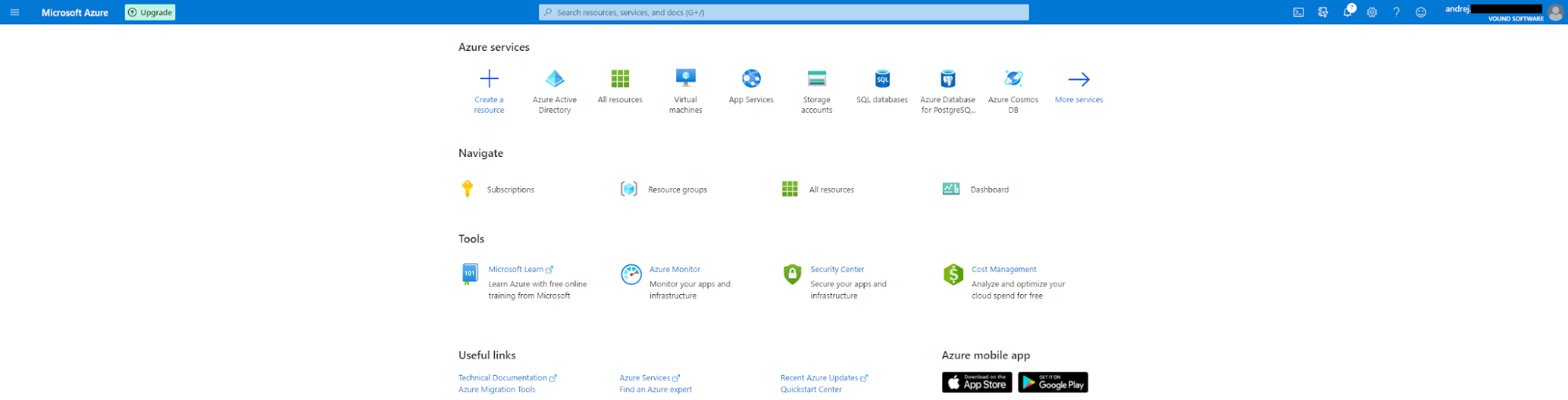
Task: Navigate to Subscriptions
Action: [510, 190]
